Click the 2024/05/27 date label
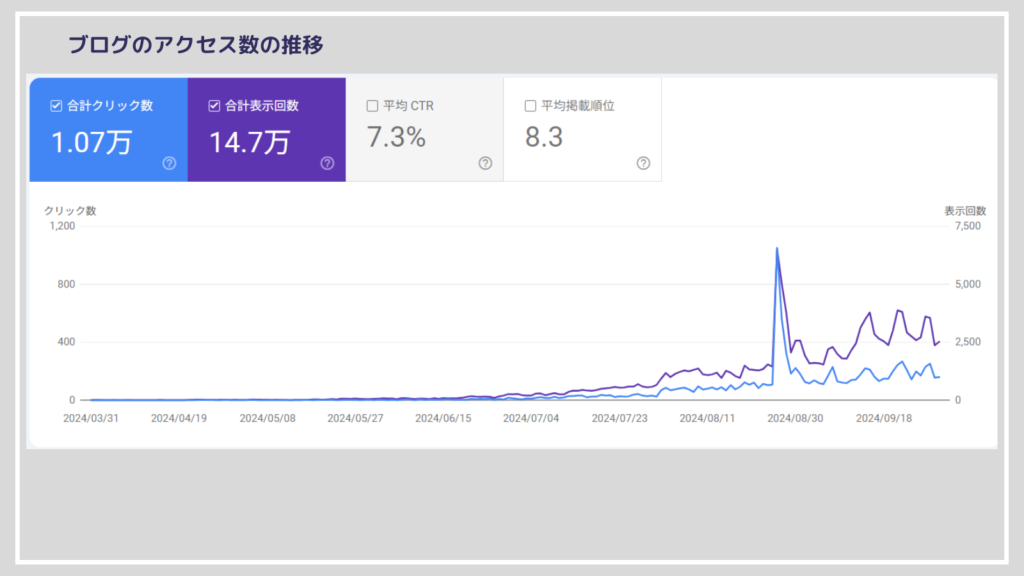Viewport: 1024px width, 576px height. pyautogui.click(x=355, y=419)
